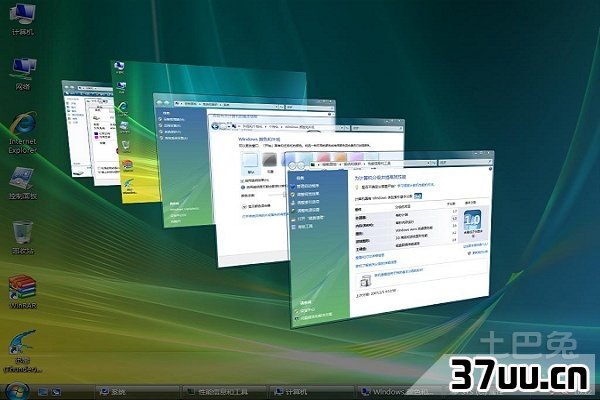The width and height of the screenshot is (600, 400).
Task: Open the 计算机 desktop icon
Action: point(23,18)
